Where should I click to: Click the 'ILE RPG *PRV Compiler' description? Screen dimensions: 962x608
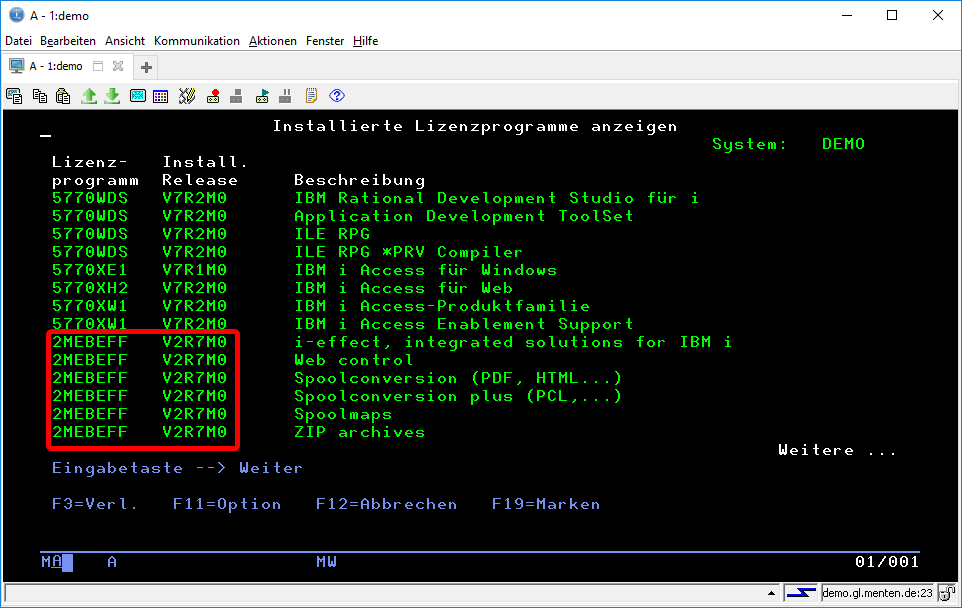(409, 252)
